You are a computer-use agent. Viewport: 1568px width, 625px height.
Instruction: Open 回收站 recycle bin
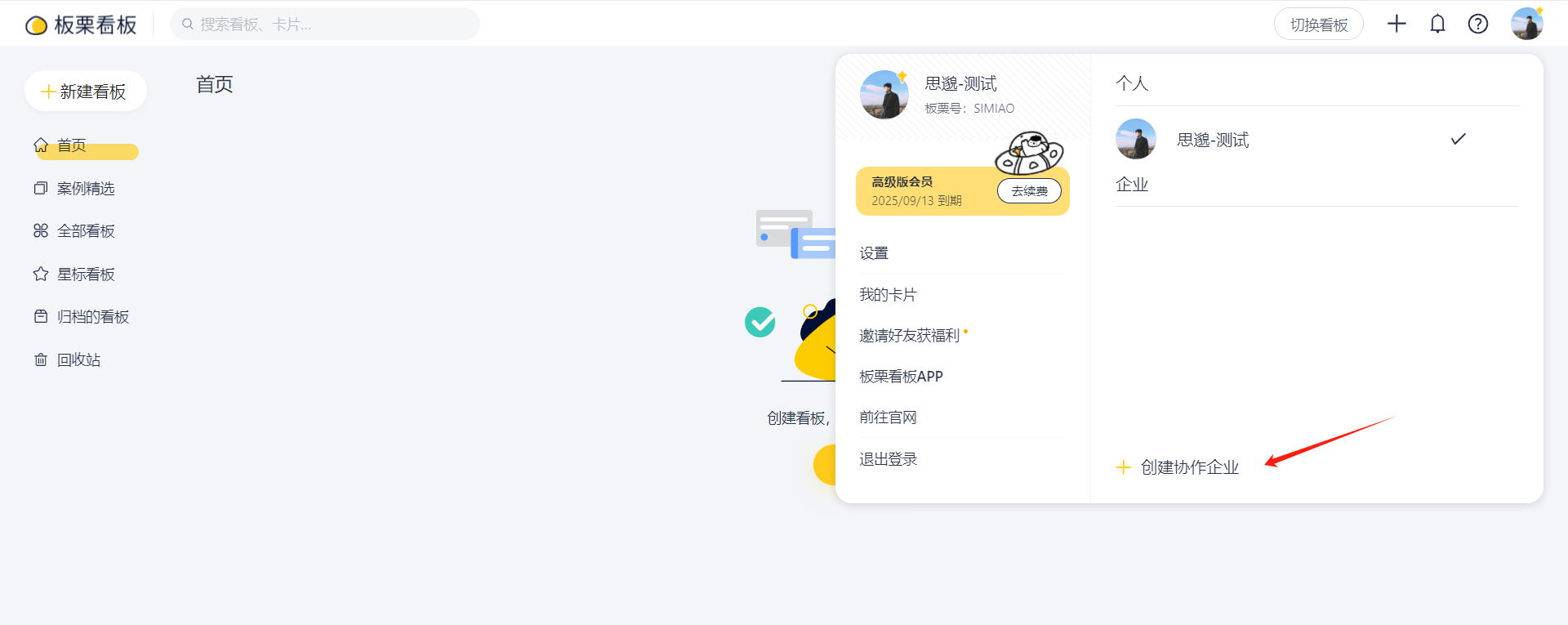pyautogui.click(x=78, y=360)
